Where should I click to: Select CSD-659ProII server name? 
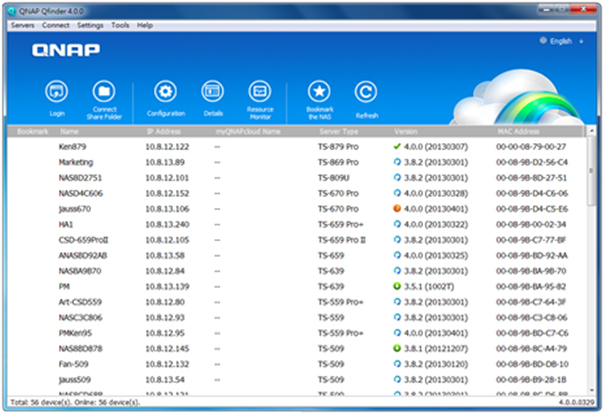point(84,240)
